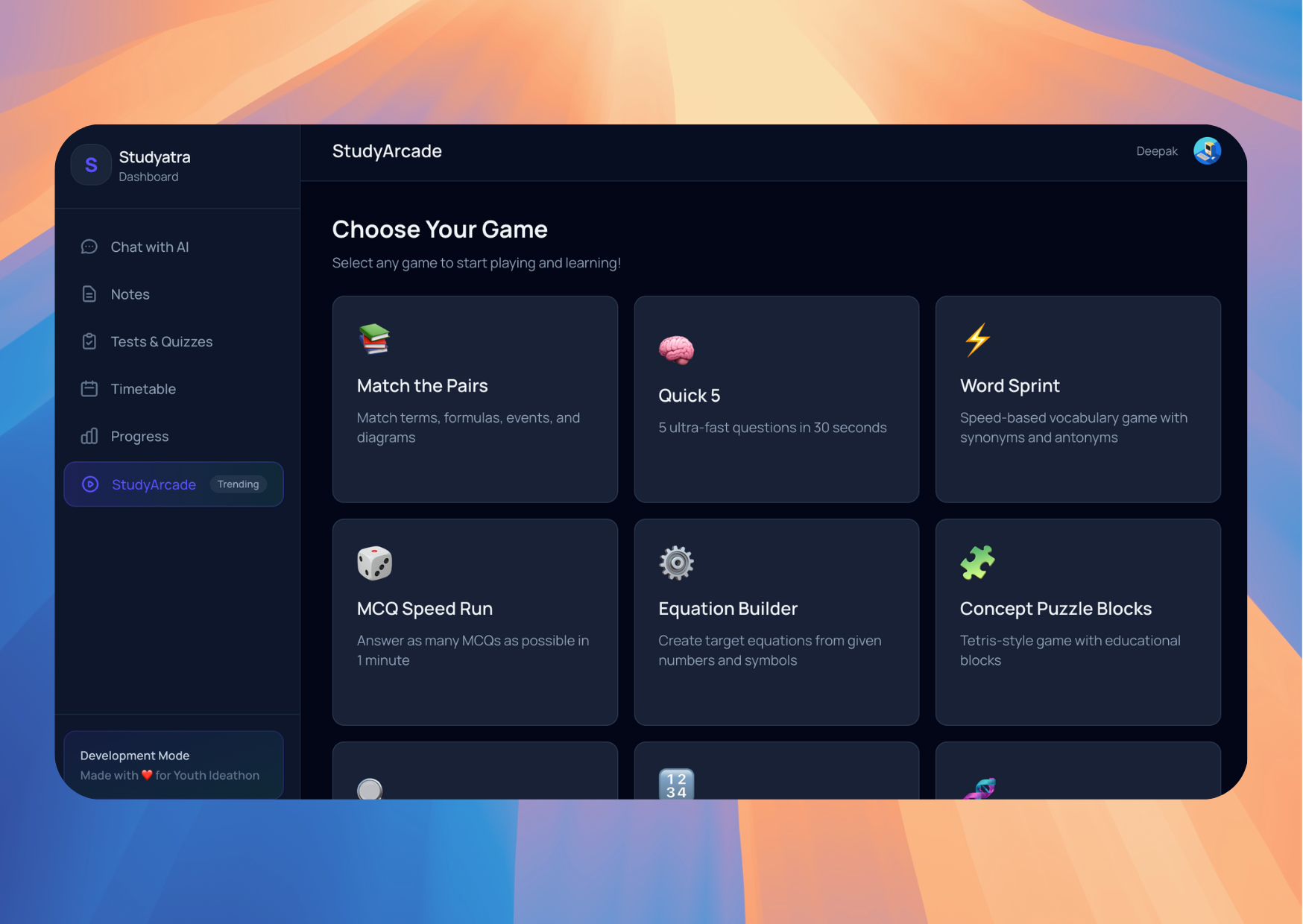
Task: Click the Trending badge beside StudyArcade
Action: point(238,484)
